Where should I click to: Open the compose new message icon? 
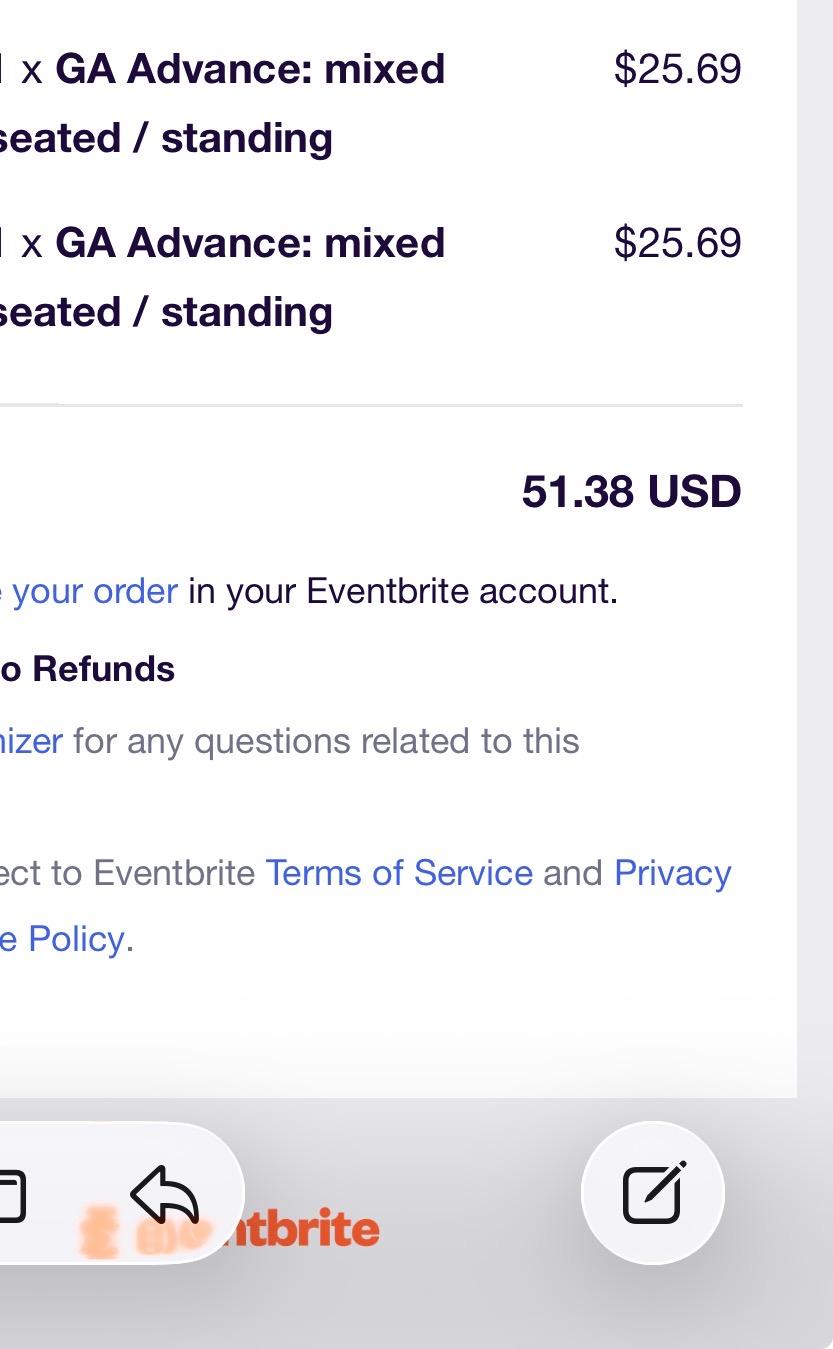(653, 1193)
